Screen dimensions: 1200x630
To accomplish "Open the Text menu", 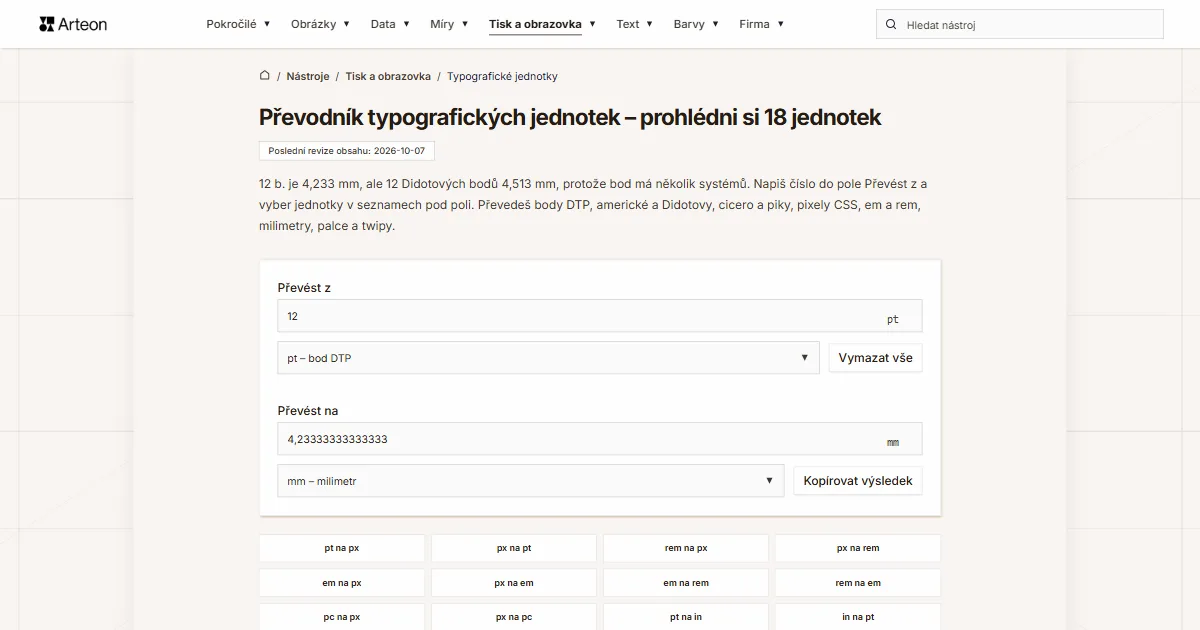I will (x=634, y=24).
